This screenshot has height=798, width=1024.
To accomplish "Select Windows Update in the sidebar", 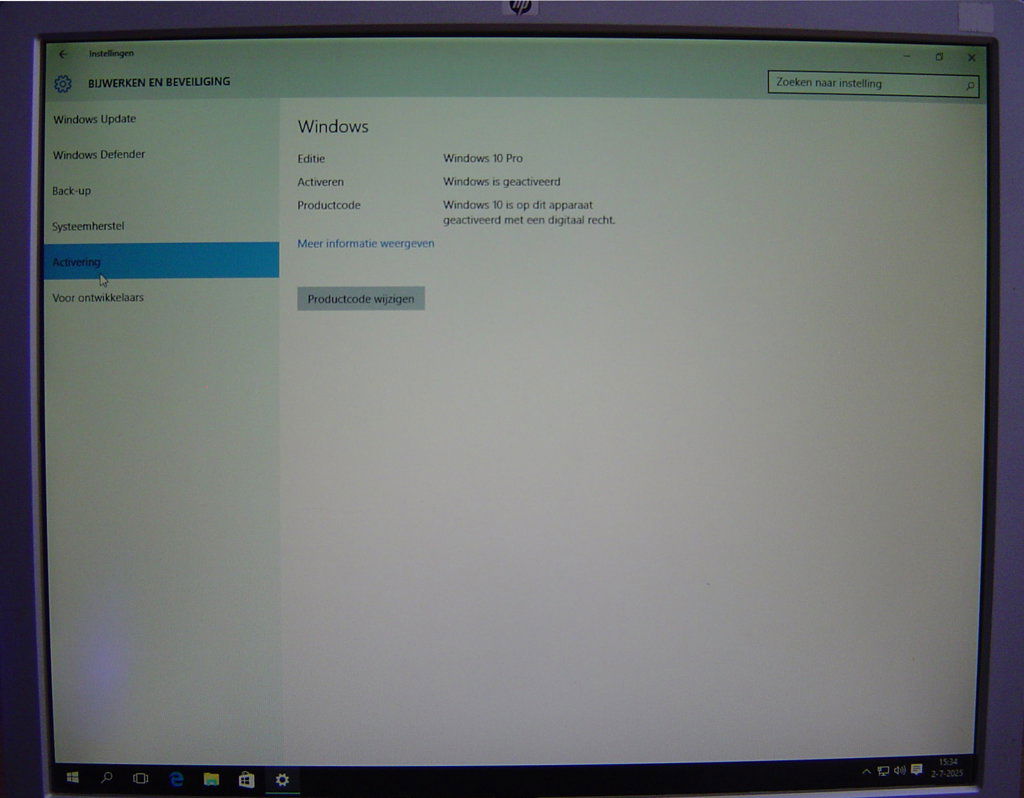I will click(x=161, y=119).
